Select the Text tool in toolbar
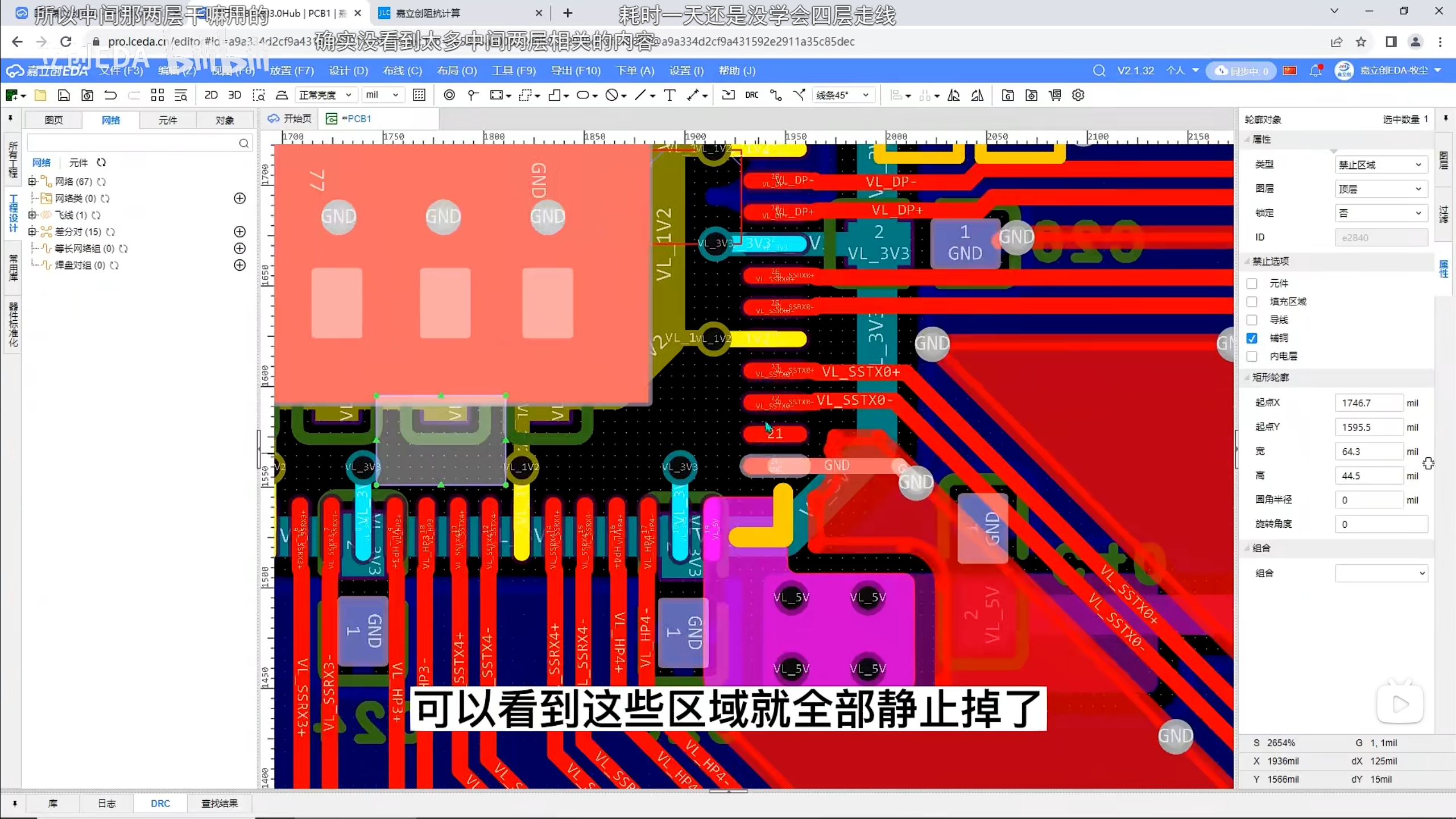1456x819 pixels. pos(669,95)
